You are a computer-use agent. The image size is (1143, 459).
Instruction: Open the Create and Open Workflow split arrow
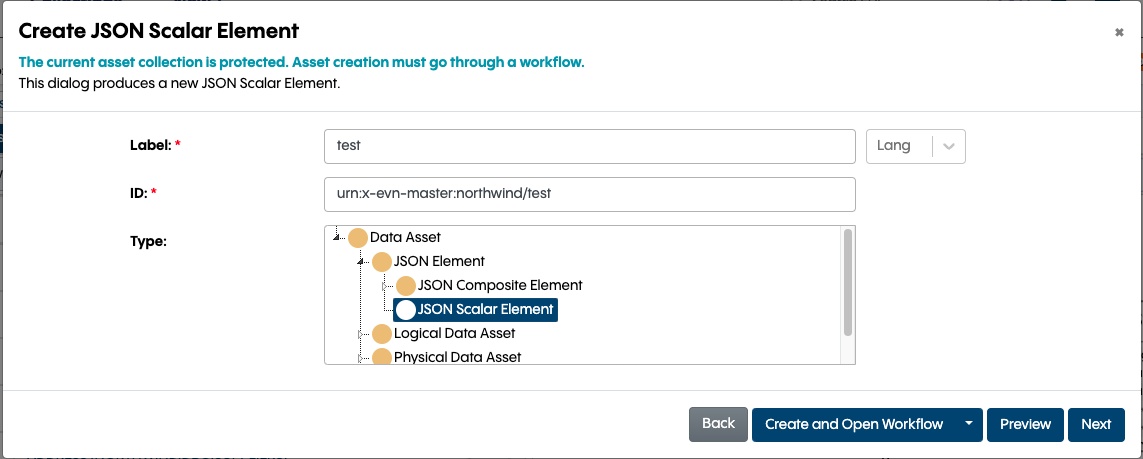click(968, 424)
